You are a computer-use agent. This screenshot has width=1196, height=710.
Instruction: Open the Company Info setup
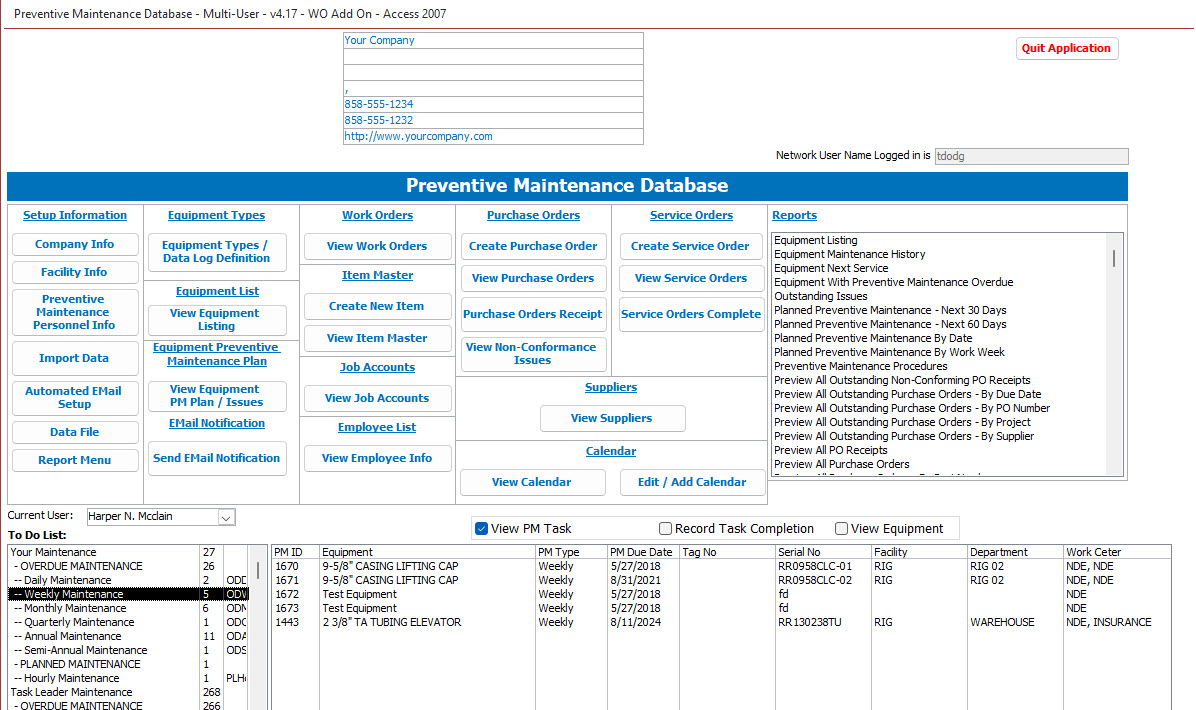pos(74,244)
